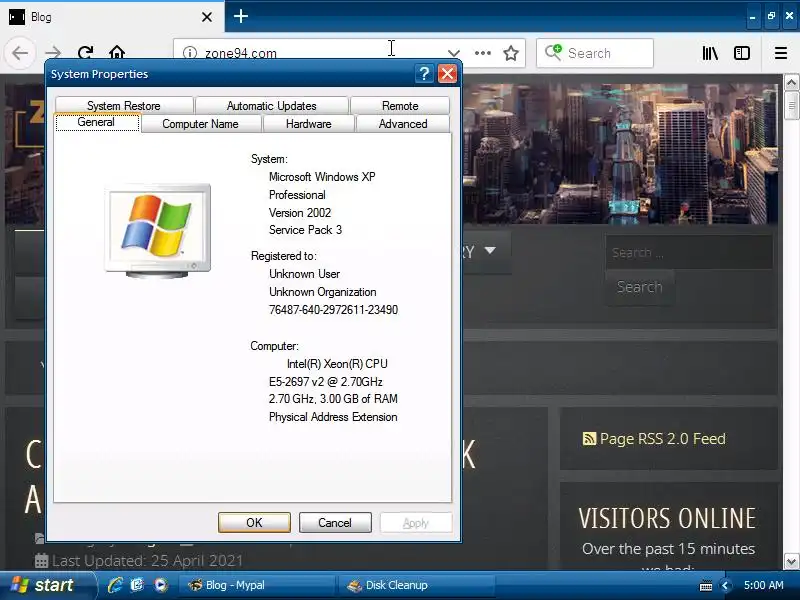
Task: Launch Internet Explorer from Quick Launch
Action: (115, 585)
